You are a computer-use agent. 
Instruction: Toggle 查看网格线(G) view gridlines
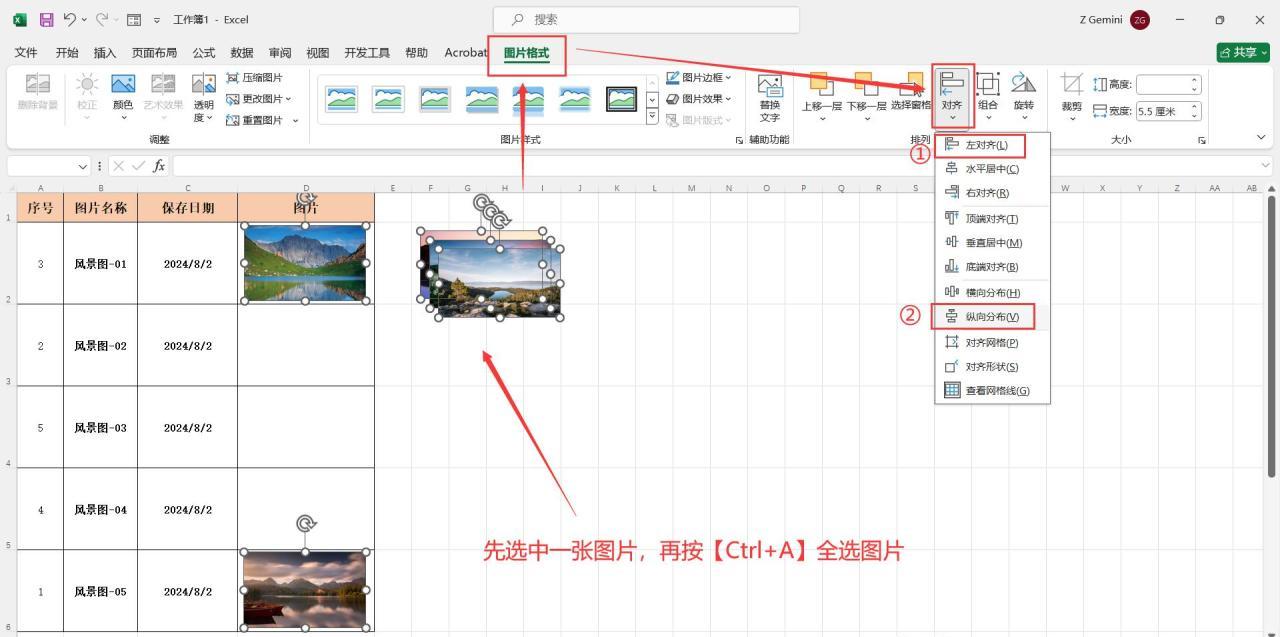click(x=992, y=391)
